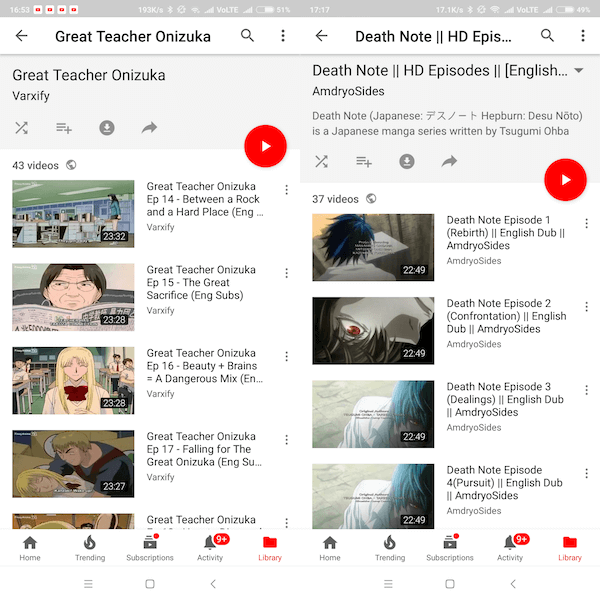
Task: Tap Android recents button on right screen
Action: coord(388,584)
